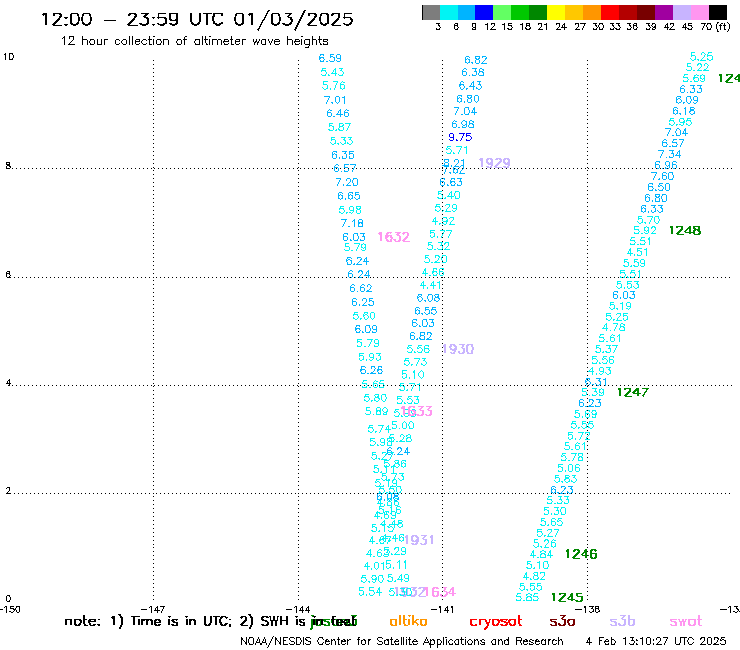Click the 6.59 value at the top of the track
This screenshot has width=740, height=650.
(330, 58)
